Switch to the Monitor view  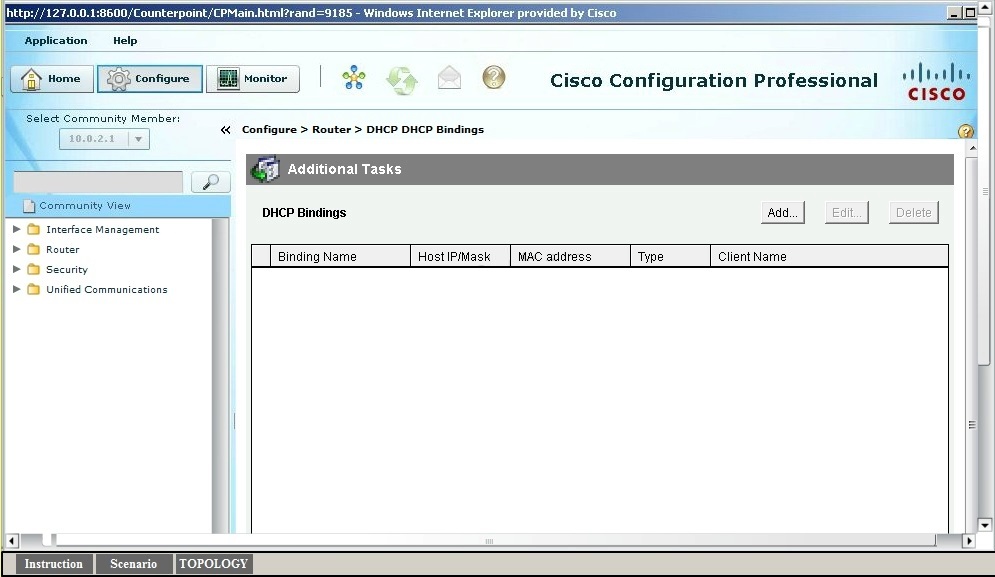(253, 79)
